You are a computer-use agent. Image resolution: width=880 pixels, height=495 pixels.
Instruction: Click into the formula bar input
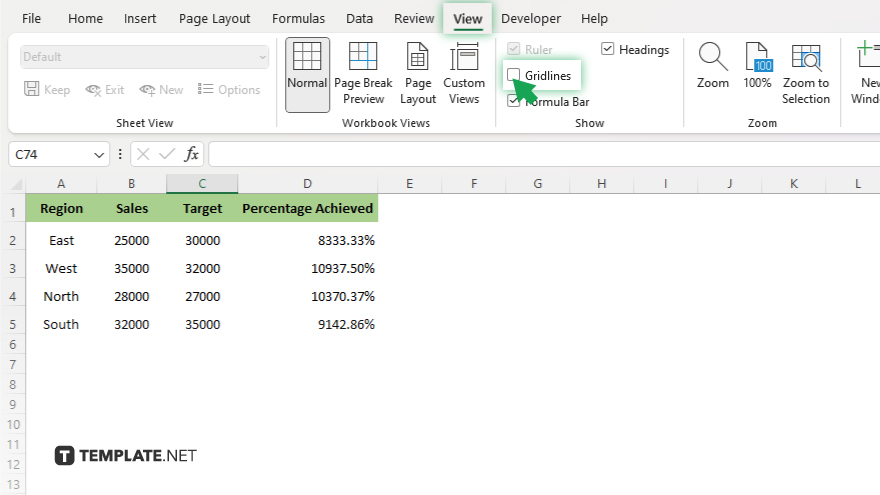[x=544, y=154]
